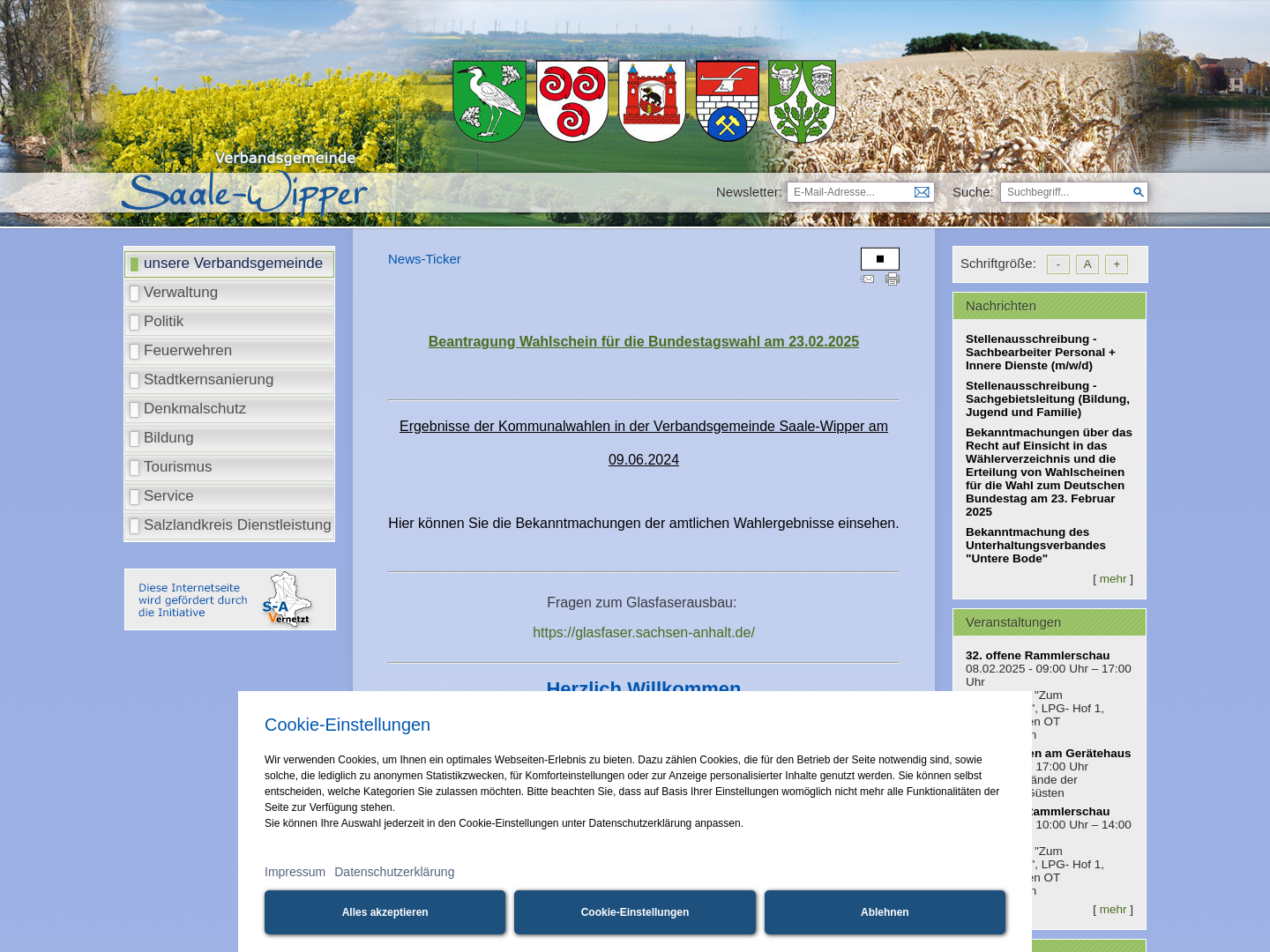Click Fragen zum Glasfaserausbau text
The height and width of the screenshot is (952, 1270).
(x=642, y=603)
